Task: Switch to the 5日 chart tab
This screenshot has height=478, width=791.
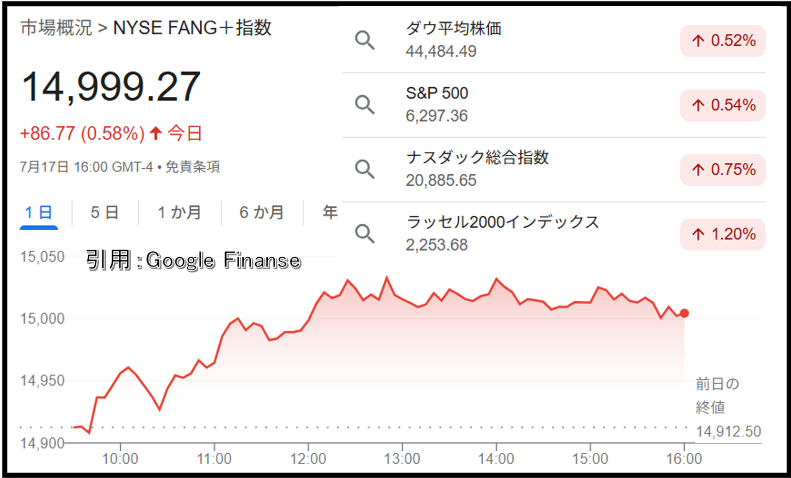Action: [105, 212]
